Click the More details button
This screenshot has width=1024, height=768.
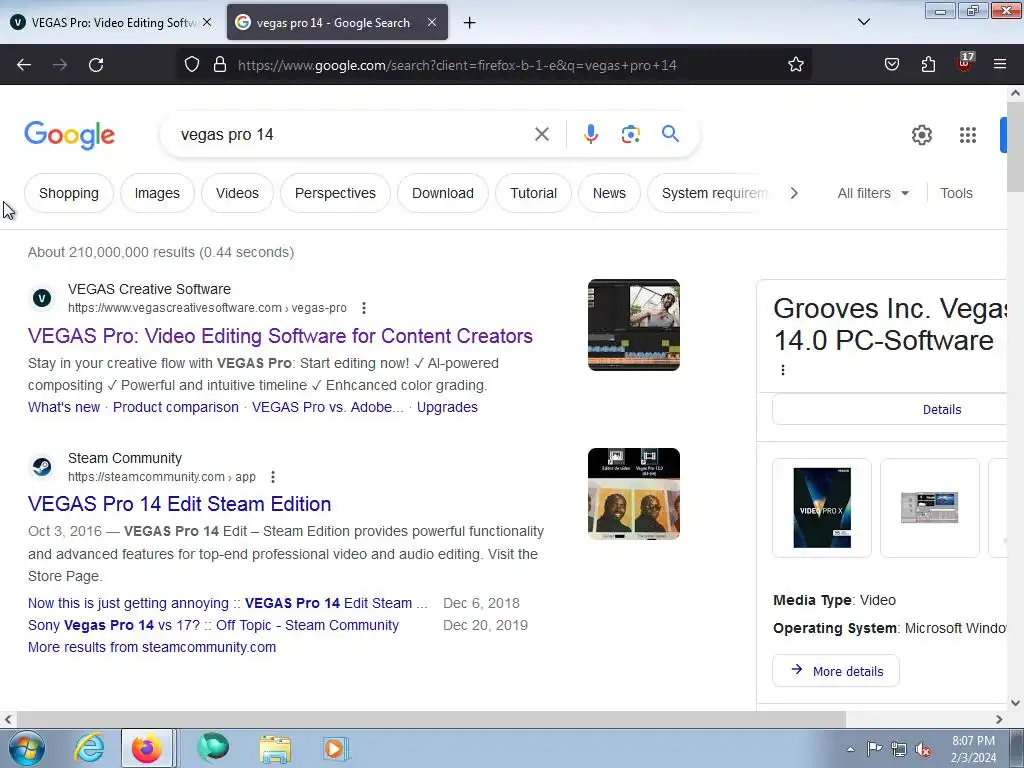(x=836, y=671)
